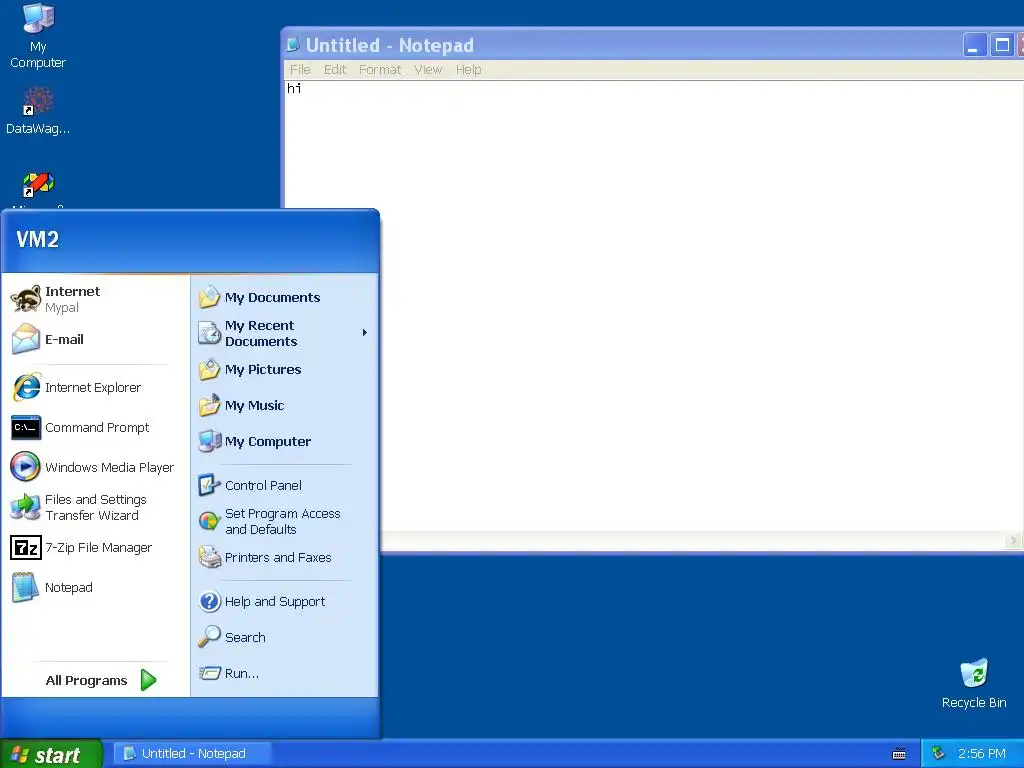Viewport: 1024px width, 768px height.
Task: Click the Start button
Action: tap(51, 754)
